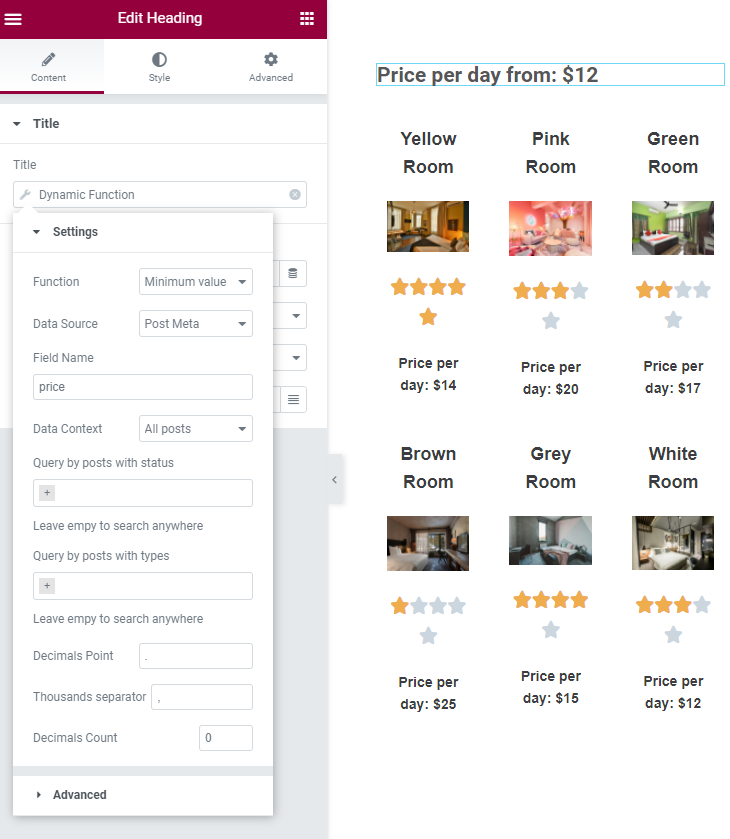Viewport: 730px width, 839px height.
Task: Add a post type with plus button
Action: point(47,585)
